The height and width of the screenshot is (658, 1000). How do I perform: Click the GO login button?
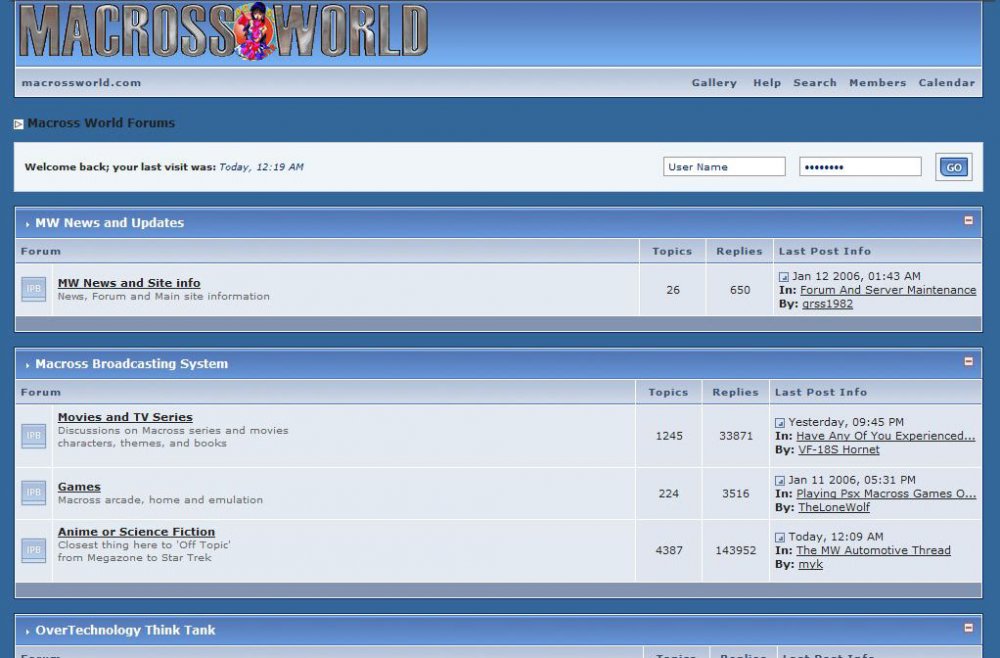(953, 167)
